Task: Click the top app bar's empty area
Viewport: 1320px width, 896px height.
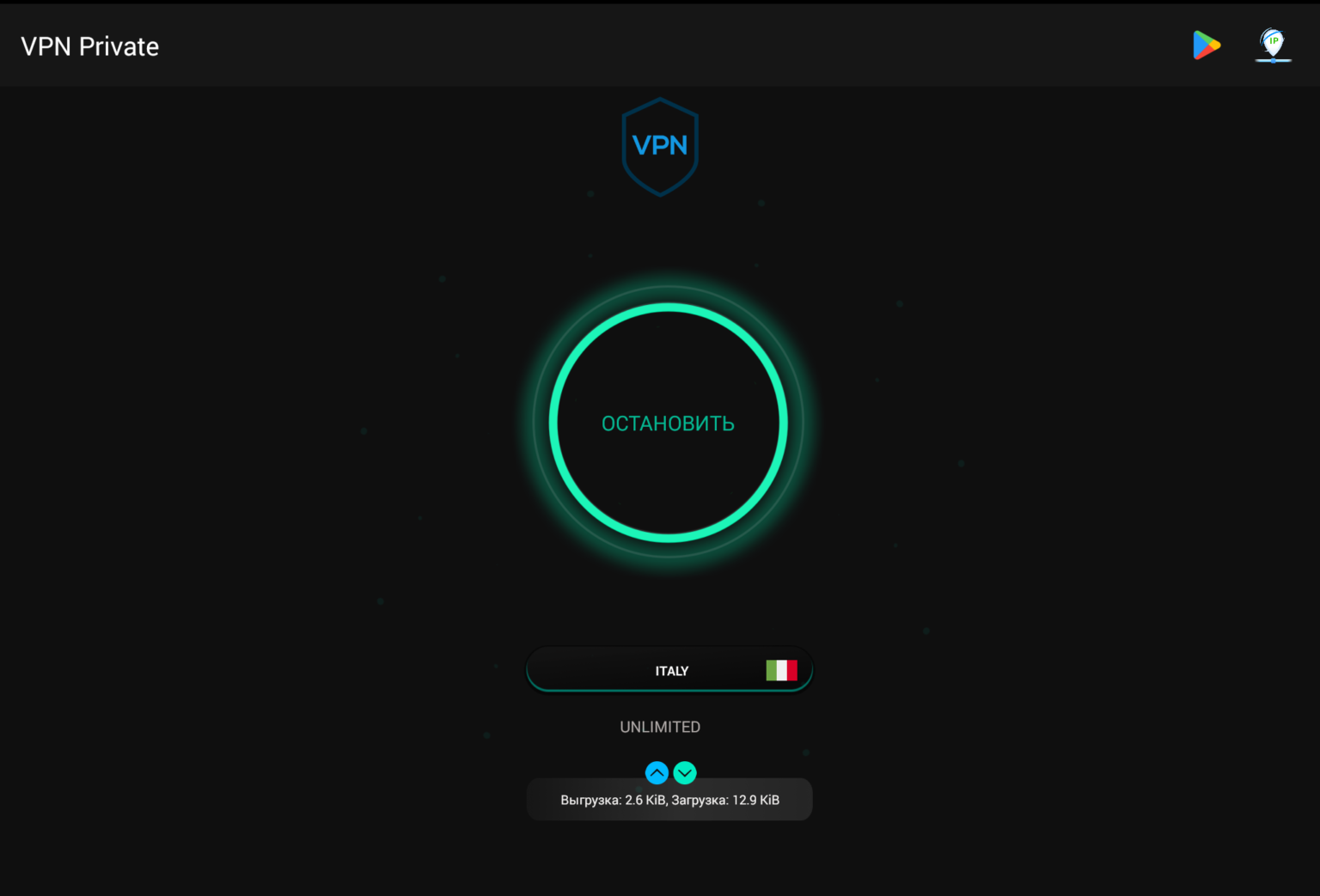Action: click(670, 46)
